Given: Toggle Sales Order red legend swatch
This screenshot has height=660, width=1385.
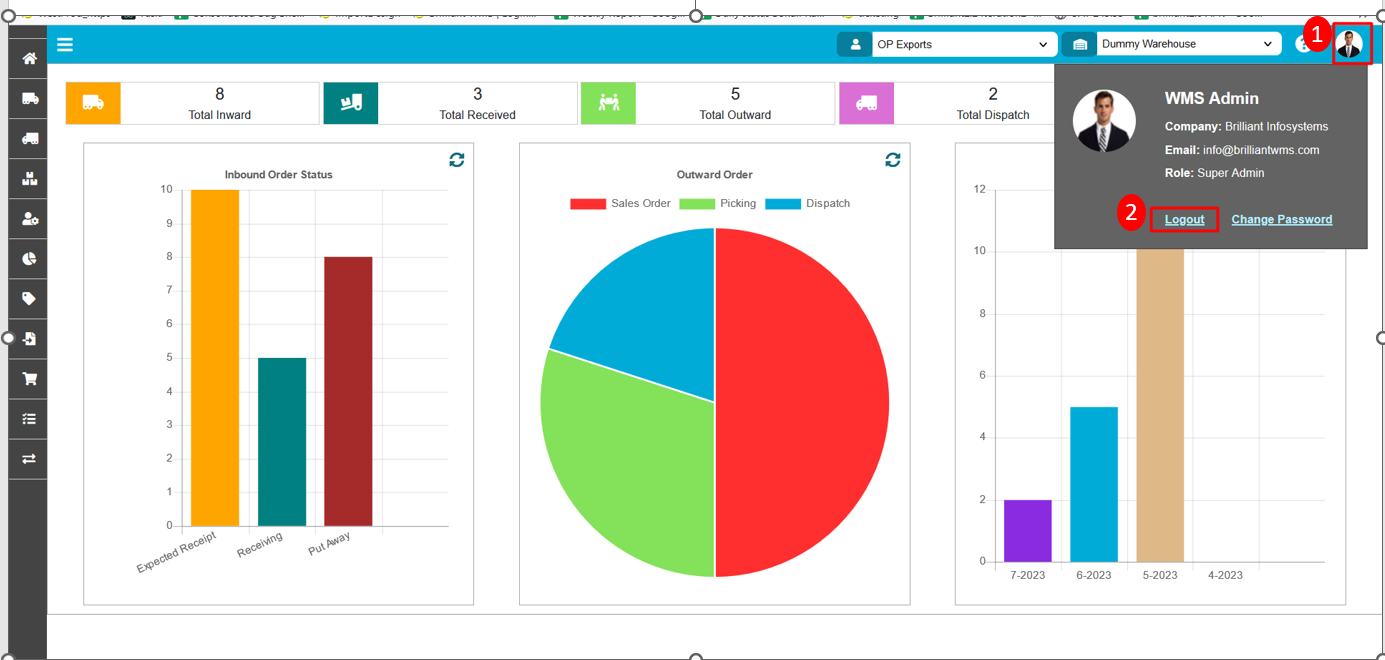Looking at the screenshot, I should (x=588, y=204).
